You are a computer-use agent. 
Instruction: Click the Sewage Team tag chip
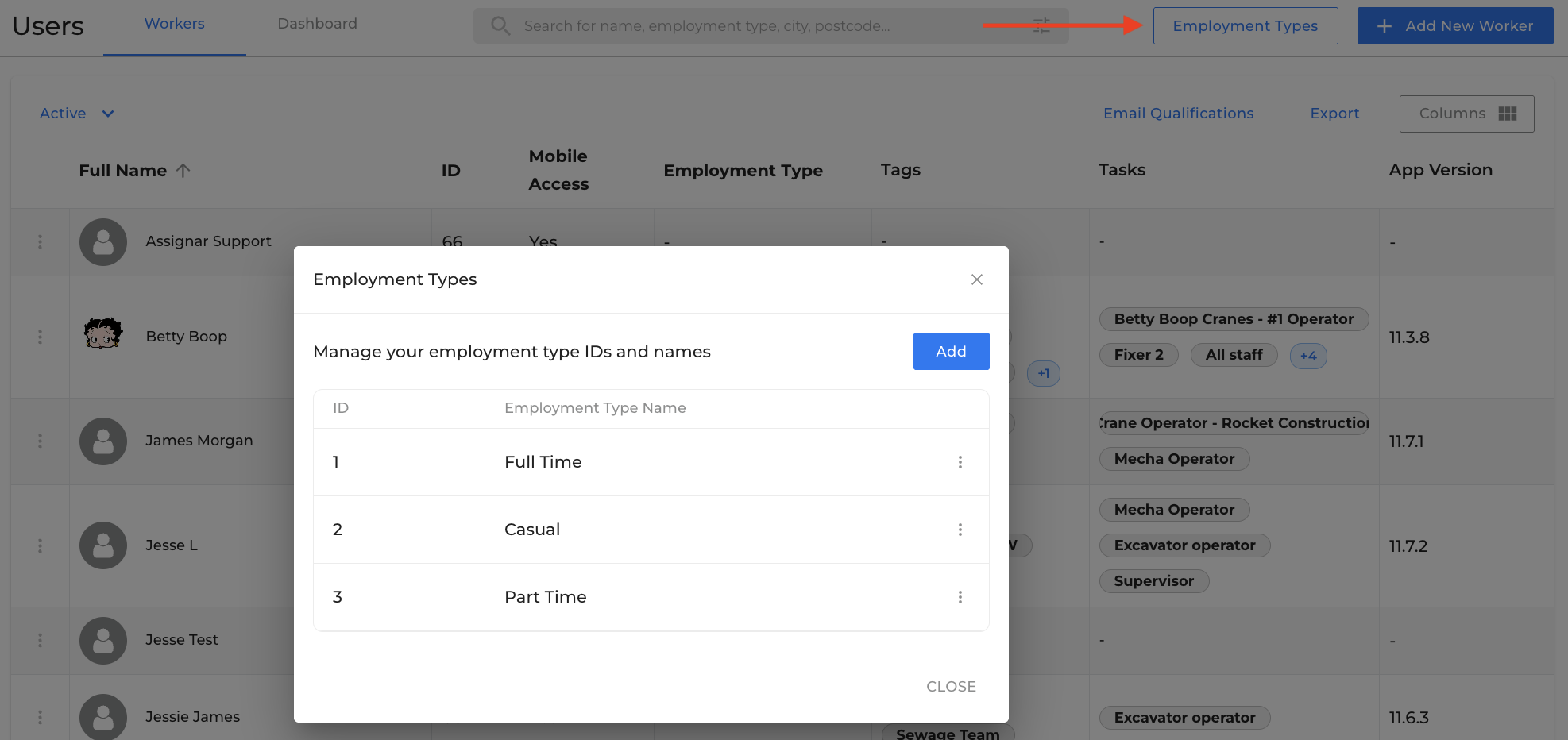point(948,734)
